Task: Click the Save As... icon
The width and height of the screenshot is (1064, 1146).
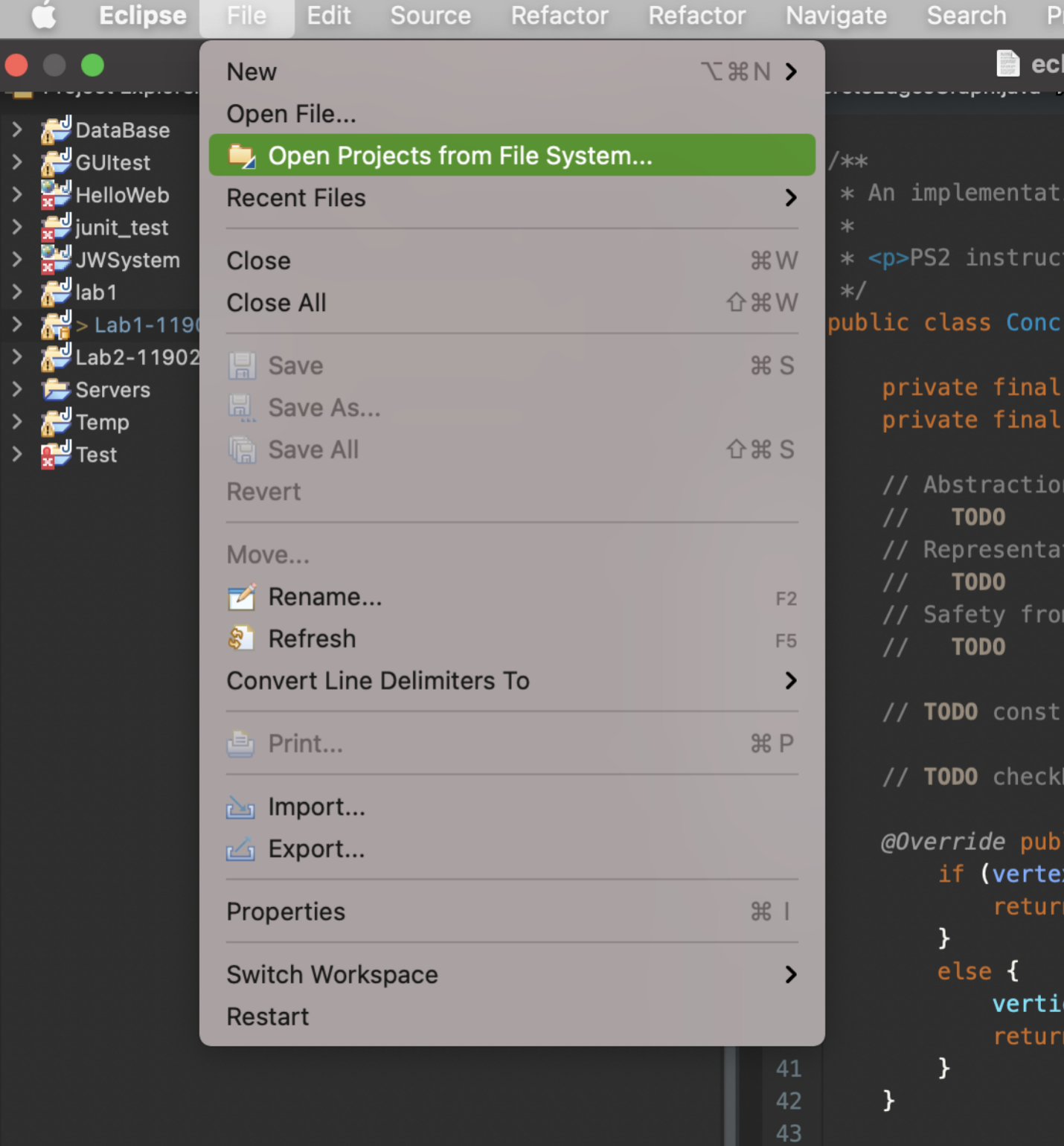Action: [242, 408]
